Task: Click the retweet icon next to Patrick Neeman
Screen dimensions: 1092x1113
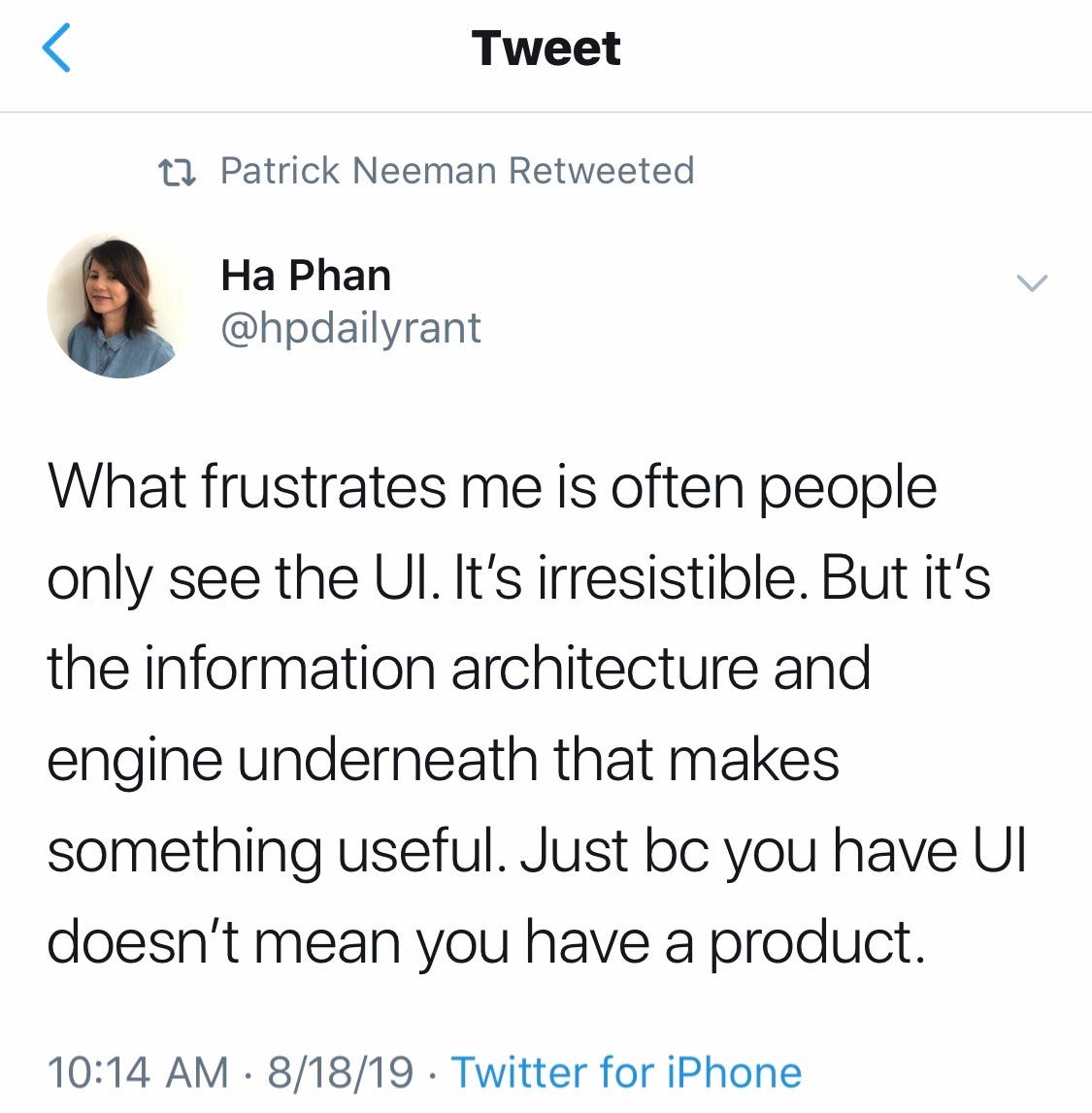Action: tap(178, 171)
